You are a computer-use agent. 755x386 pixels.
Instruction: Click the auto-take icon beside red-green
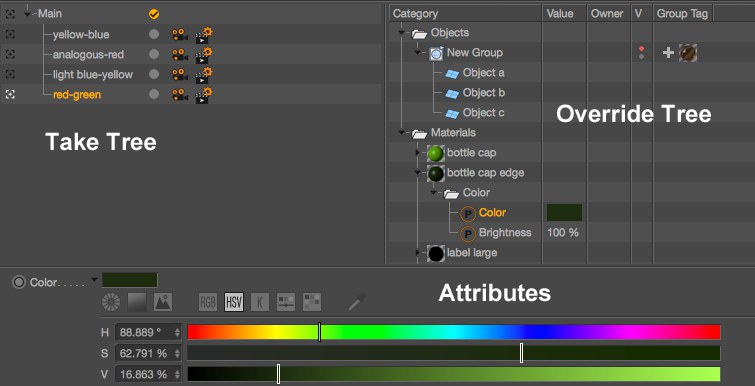(x=10, y=94)
